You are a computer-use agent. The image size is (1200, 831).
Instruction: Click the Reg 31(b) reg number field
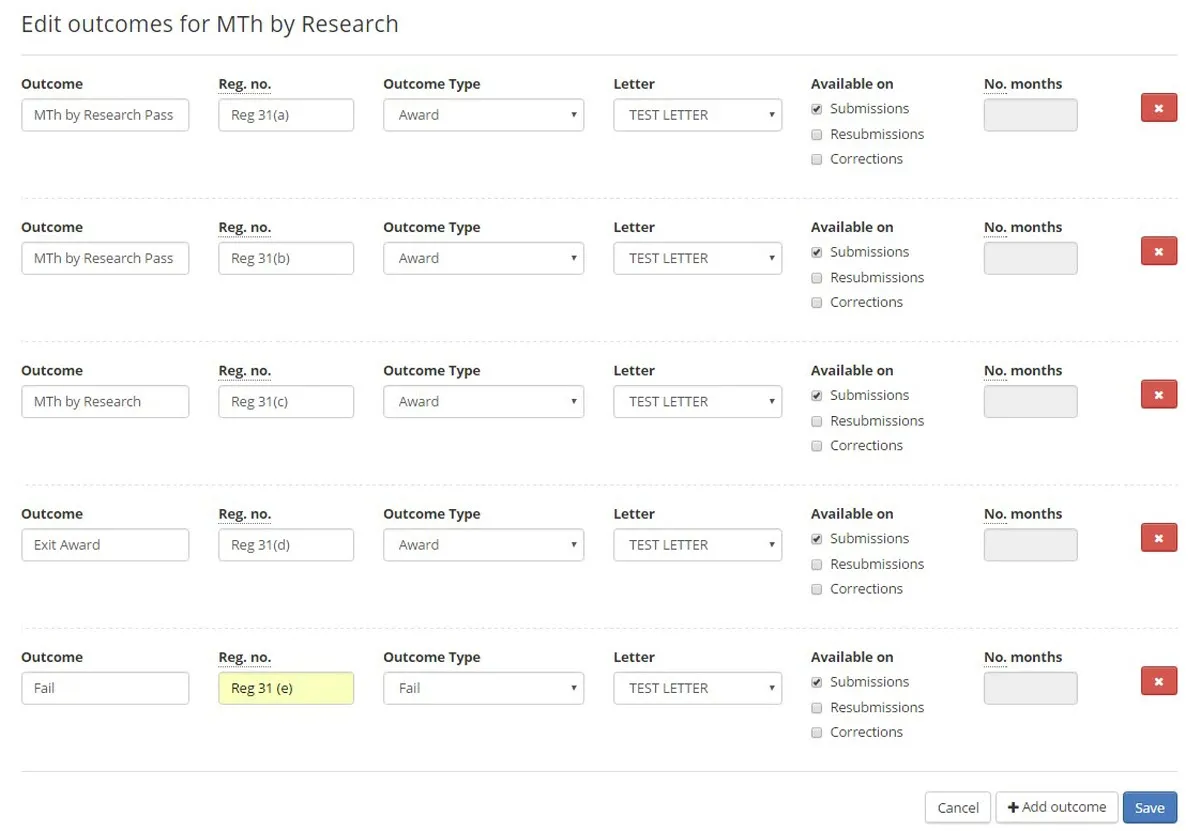[x=286, y=258]
